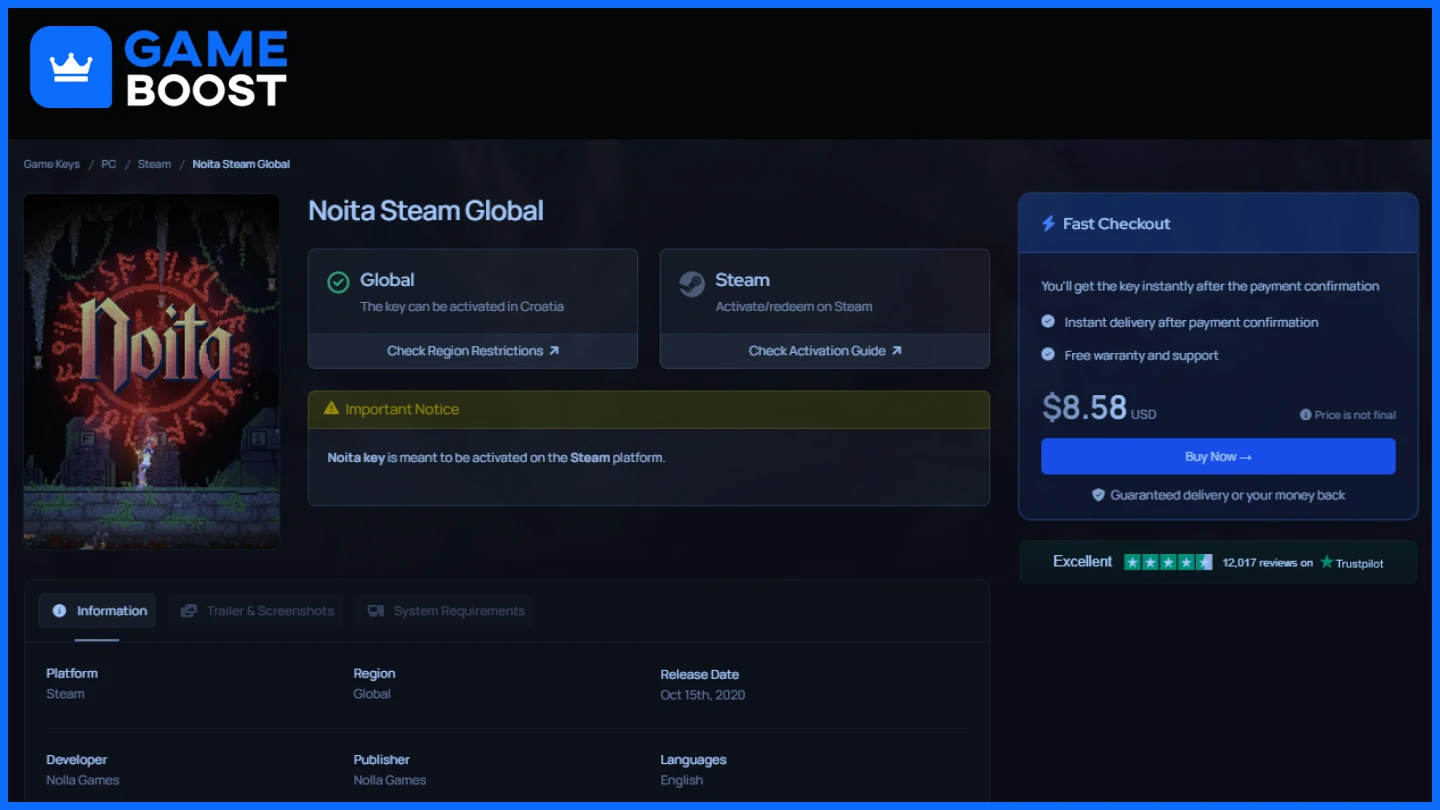The image size is (1440, 810).
Task: Click Region value 'Global'
Action: [372, 694]
